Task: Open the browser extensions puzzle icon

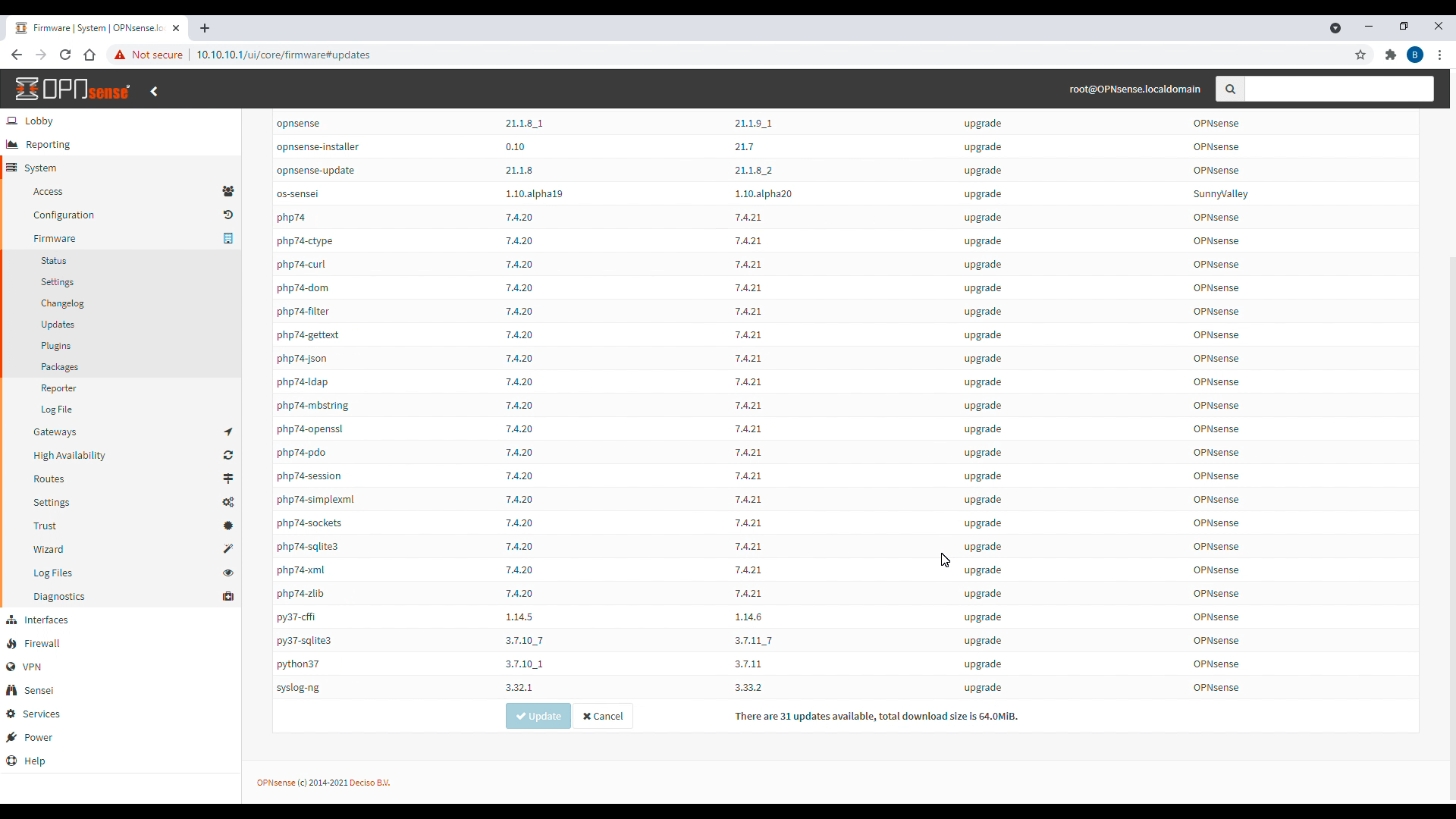Action: click(1390, 55)
